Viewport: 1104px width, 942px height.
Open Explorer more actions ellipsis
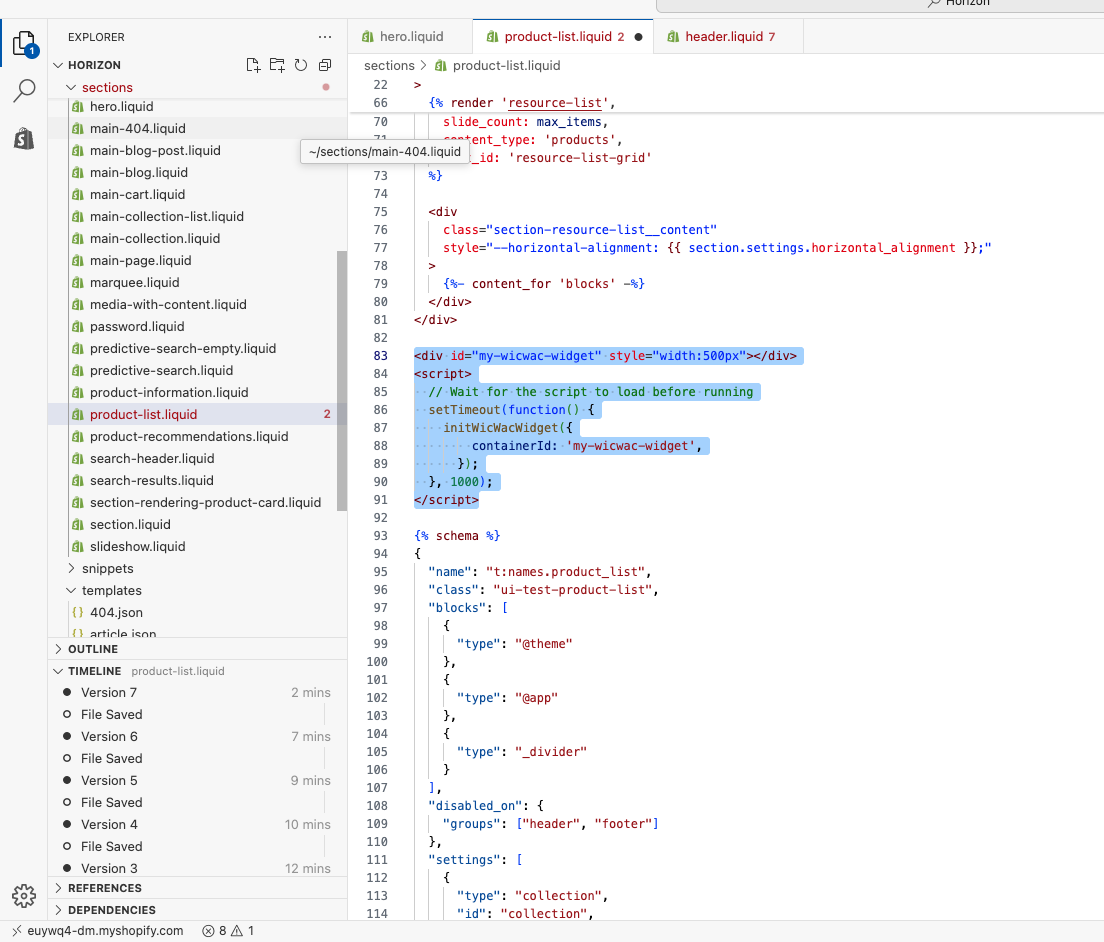(x=324, y=37)
